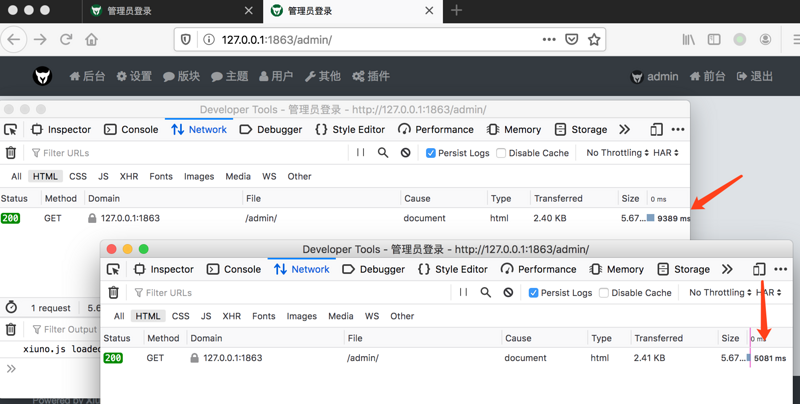Reload the page with the refresh icon
The width and height of the screenshot is (800, 404).
coord(66,39)
